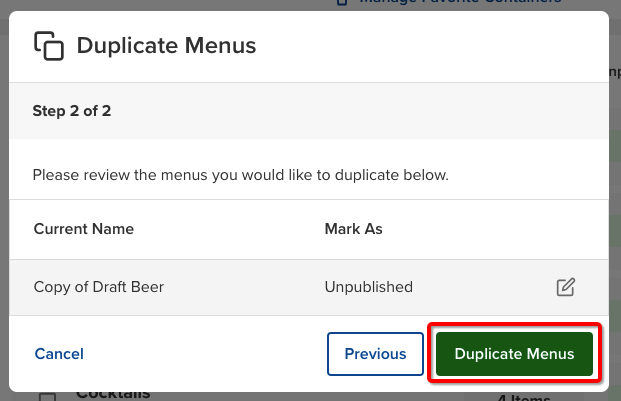Click the Duplicate Menus dialog title text

point(166,46)
